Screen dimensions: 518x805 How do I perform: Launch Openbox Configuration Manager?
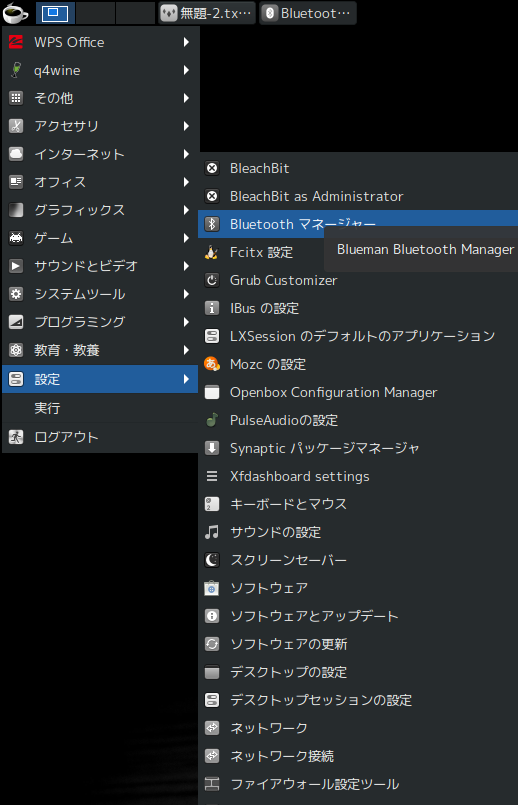(358, 392)
